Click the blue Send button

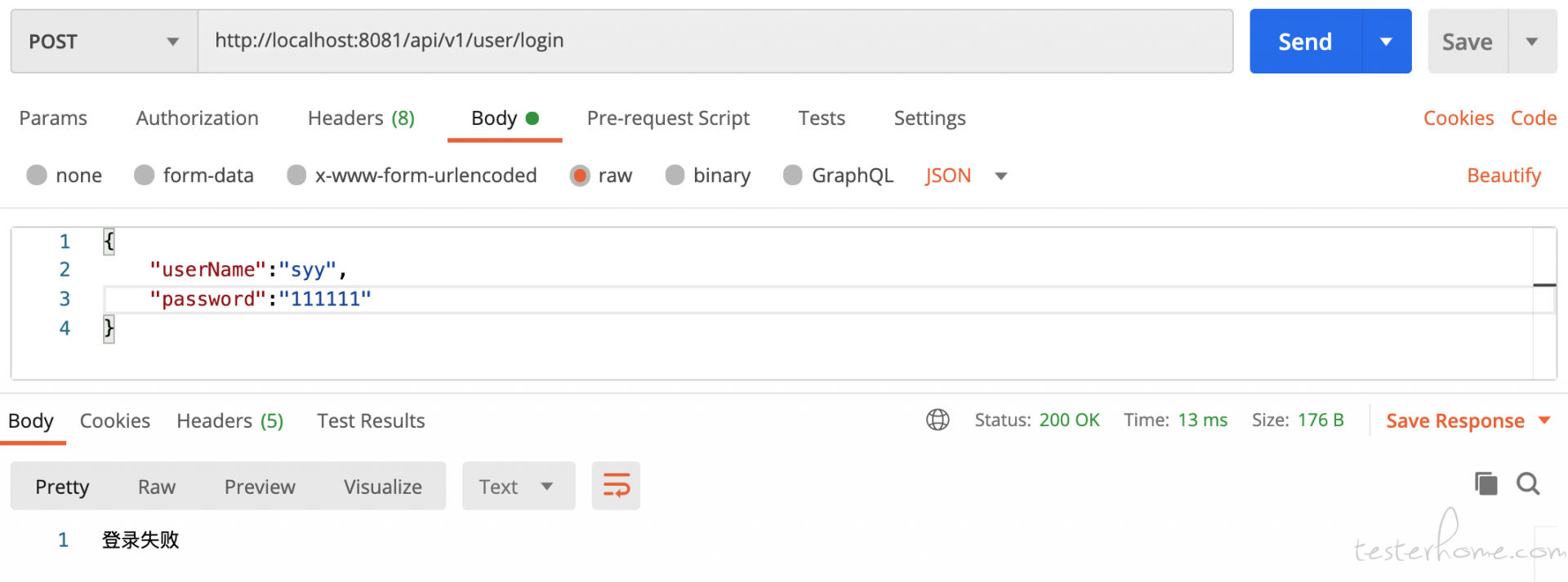pyautogui.click(x=1305, y=42)
